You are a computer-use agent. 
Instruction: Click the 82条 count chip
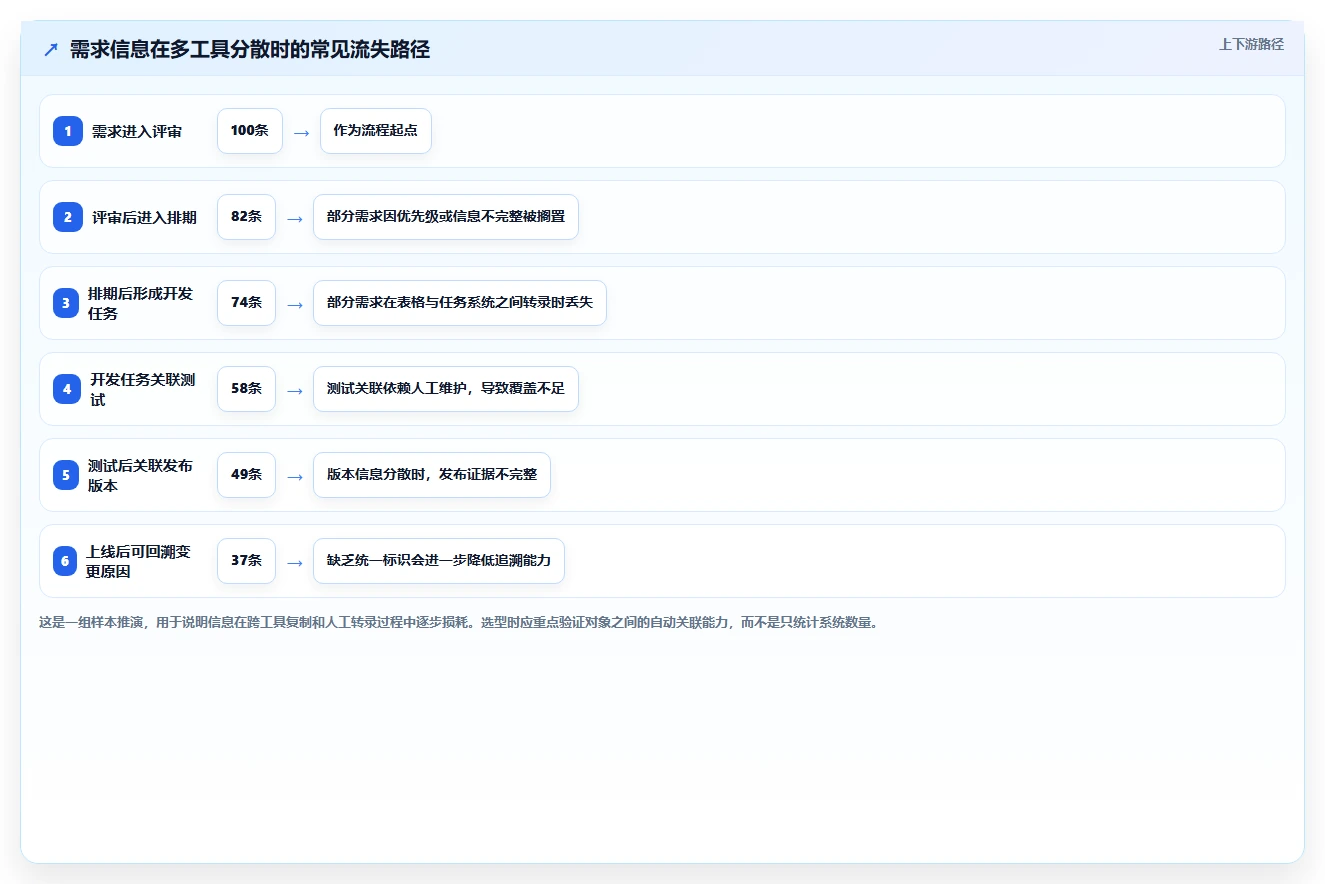pyautogui.click(x=246, y=217)
